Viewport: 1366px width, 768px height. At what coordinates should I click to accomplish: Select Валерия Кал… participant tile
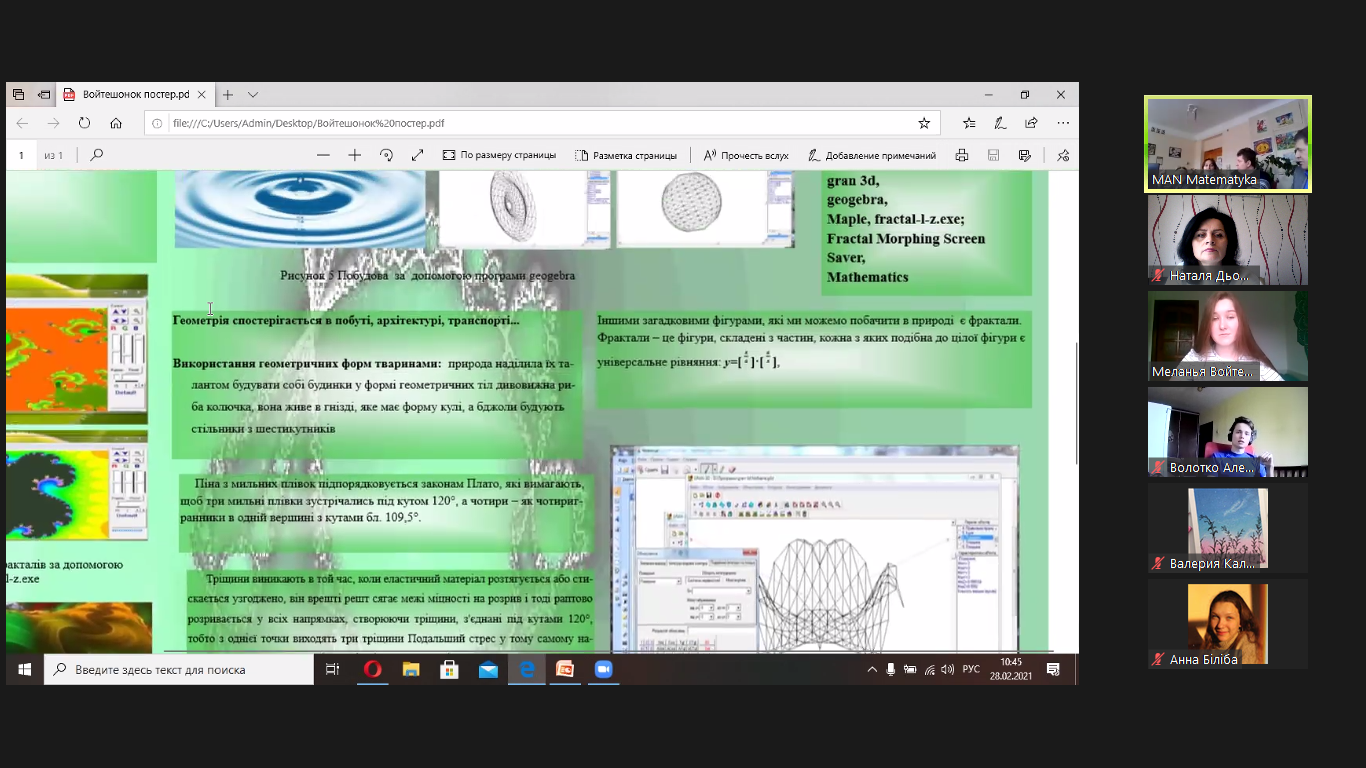1228,528
